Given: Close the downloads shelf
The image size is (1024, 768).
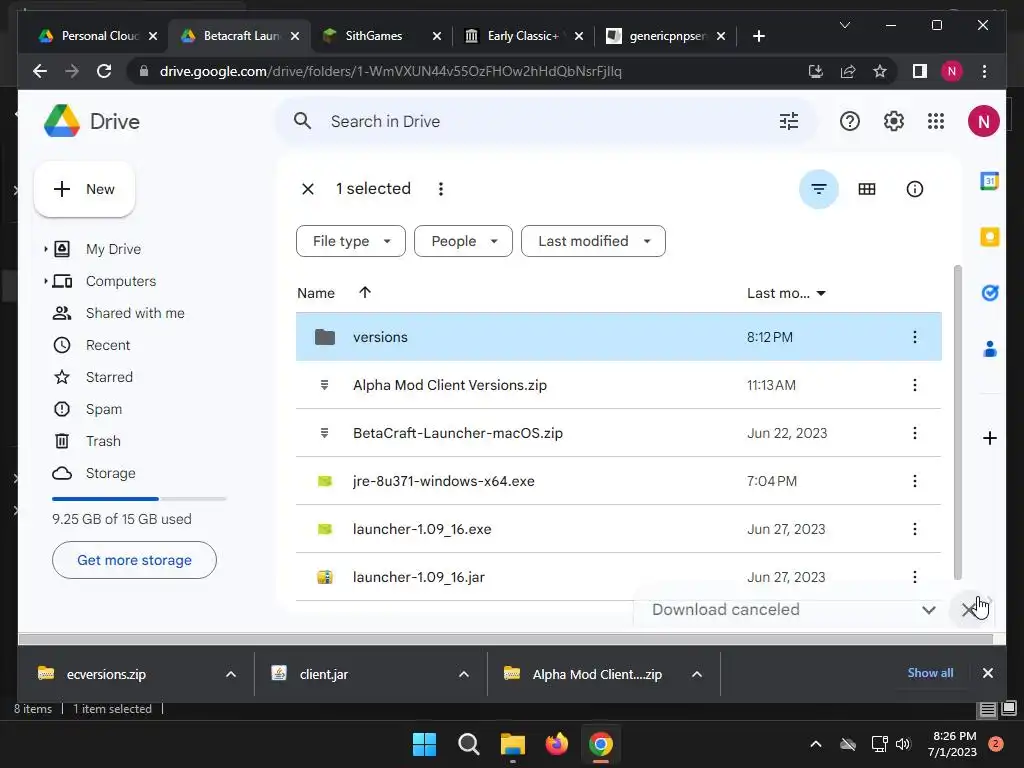Looking at the screenshot, I should 987,673.
